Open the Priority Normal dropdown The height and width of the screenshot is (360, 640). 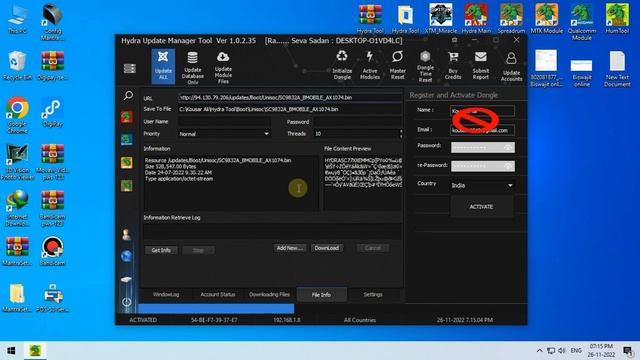point(224,134)
